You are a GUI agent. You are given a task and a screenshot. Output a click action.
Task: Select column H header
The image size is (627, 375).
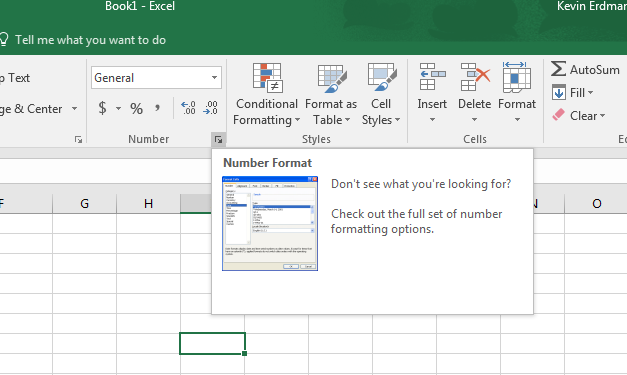(148, 204)
